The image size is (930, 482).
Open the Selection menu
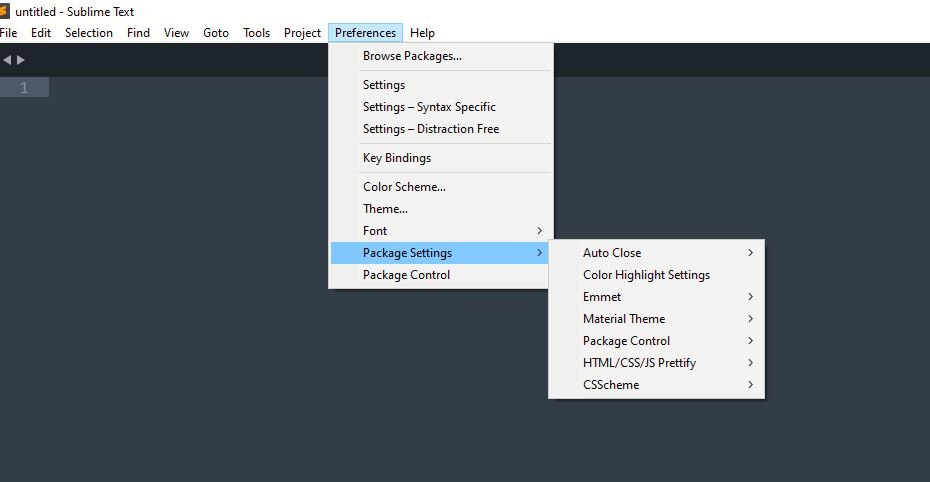click(89, 33)
